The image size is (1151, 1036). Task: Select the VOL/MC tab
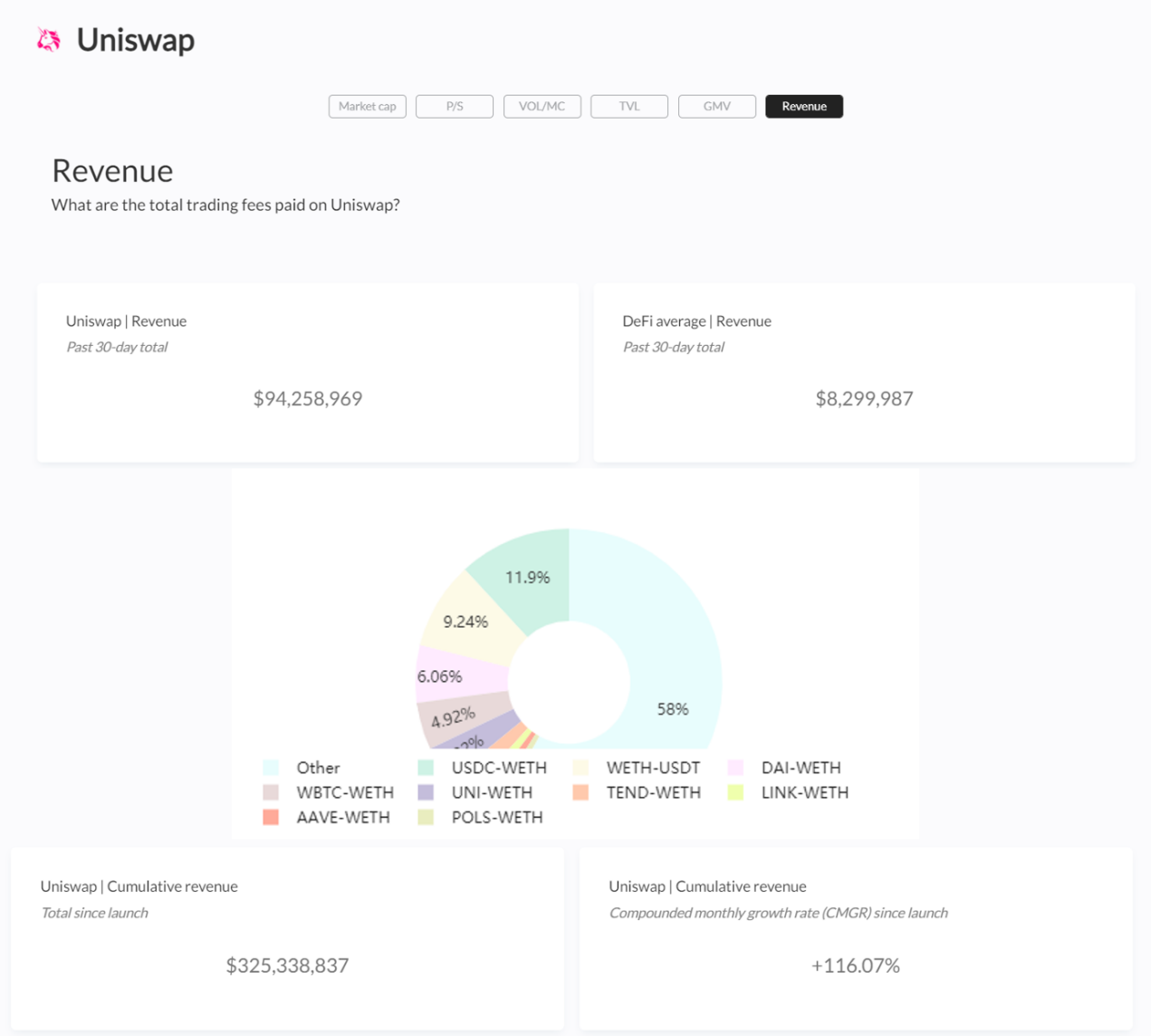click(x=542, y=107)
